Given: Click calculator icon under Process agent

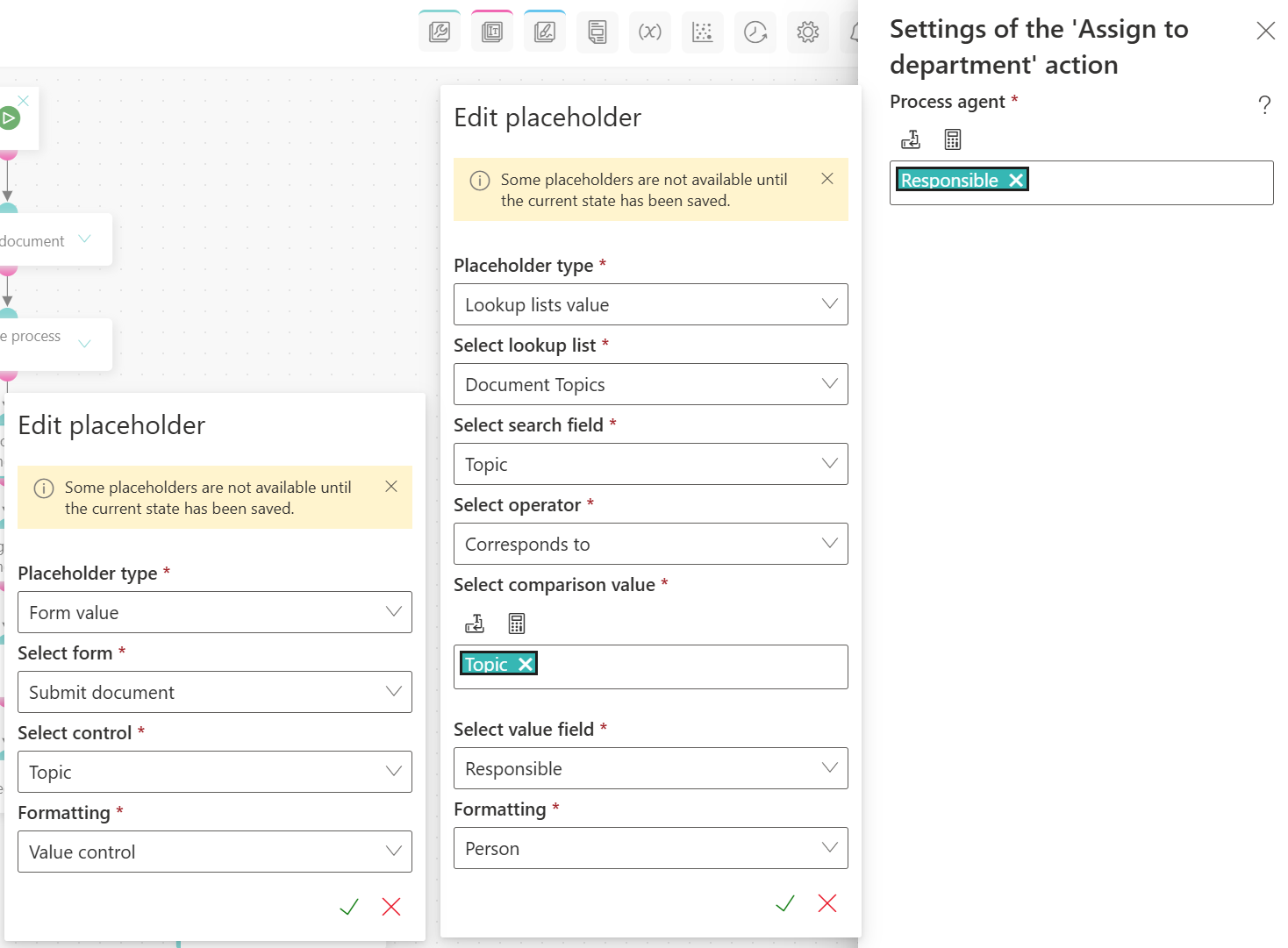Looking at the screenshot, I should 953,139.
